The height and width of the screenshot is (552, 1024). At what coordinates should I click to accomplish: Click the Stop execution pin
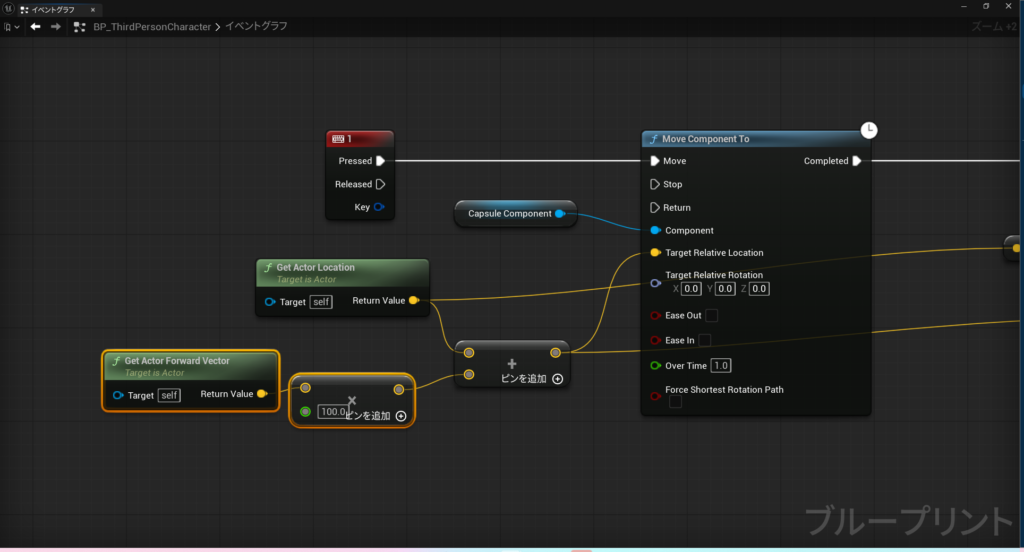[655, 184]
